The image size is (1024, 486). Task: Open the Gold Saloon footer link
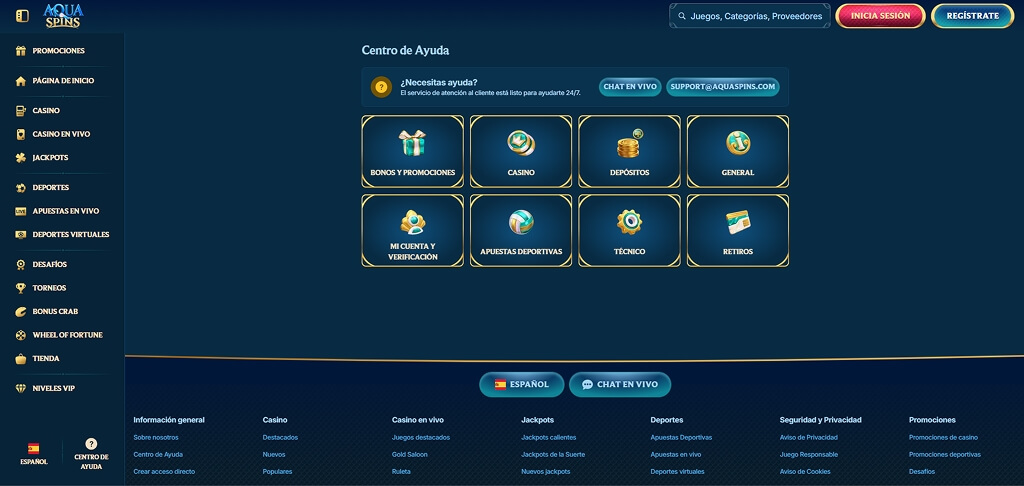[409, 455]
